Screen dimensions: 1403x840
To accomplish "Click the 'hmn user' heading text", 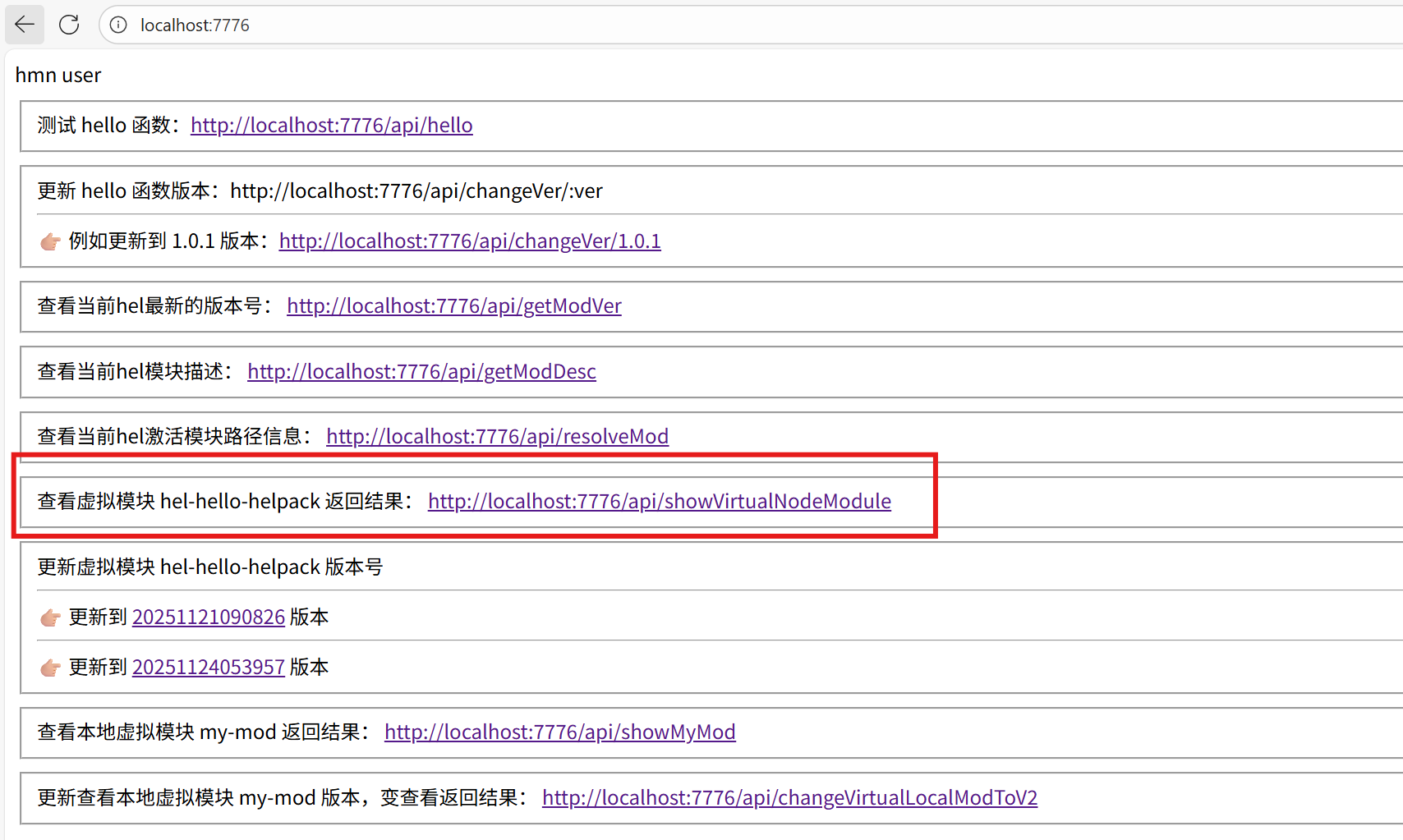I will pyautogui.click(x=58, y=75).
